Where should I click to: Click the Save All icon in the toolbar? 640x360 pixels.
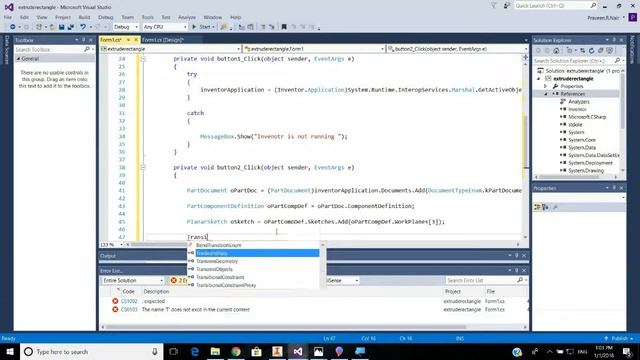[71, 27]
